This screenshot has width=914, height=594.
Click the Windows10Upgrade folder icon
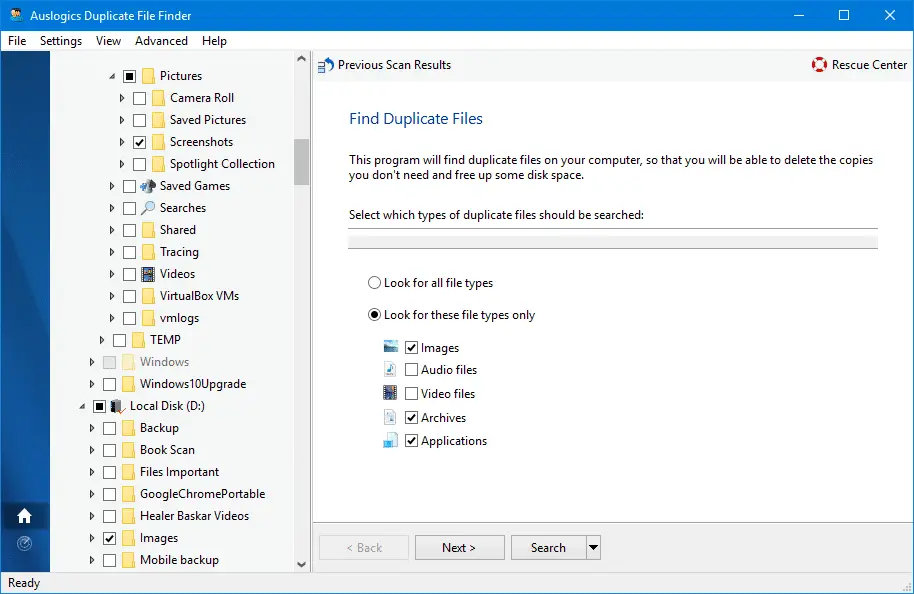point(129,384)
